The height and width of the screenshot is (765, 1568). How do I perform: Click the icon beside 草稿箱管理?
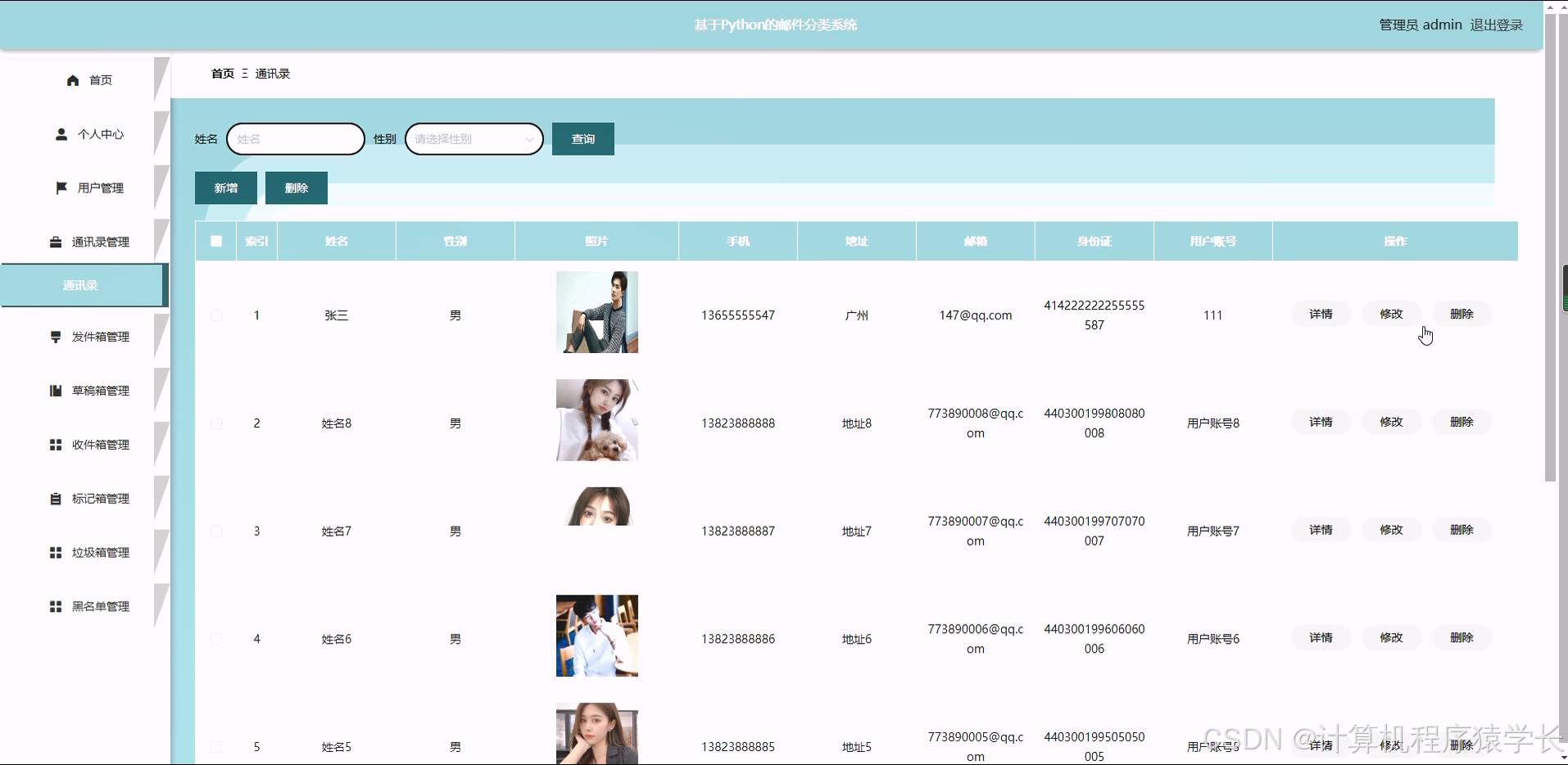point(56,391)
